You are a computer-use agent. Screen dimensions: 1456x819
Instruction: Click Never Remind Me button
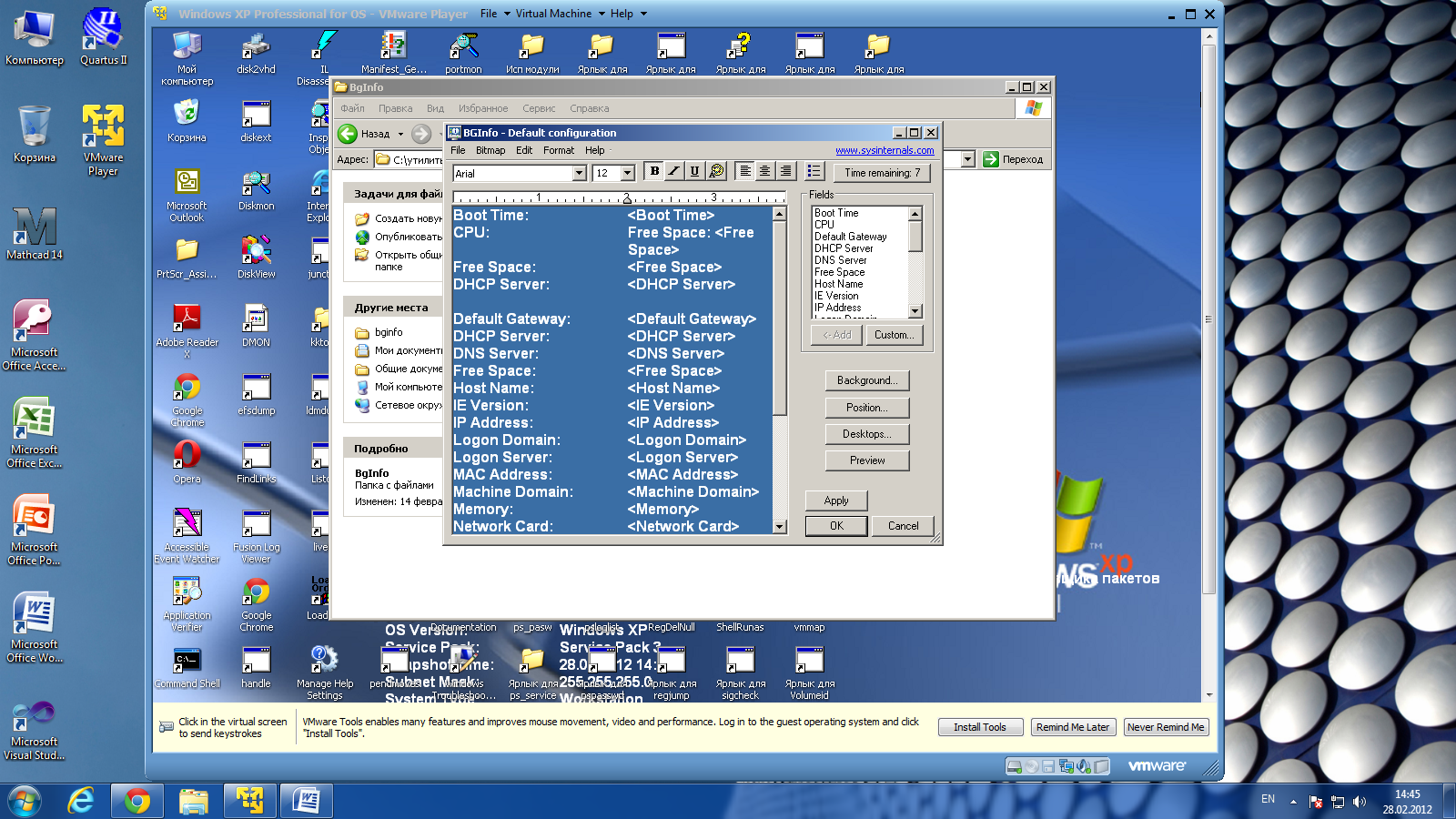(1166, 727)
